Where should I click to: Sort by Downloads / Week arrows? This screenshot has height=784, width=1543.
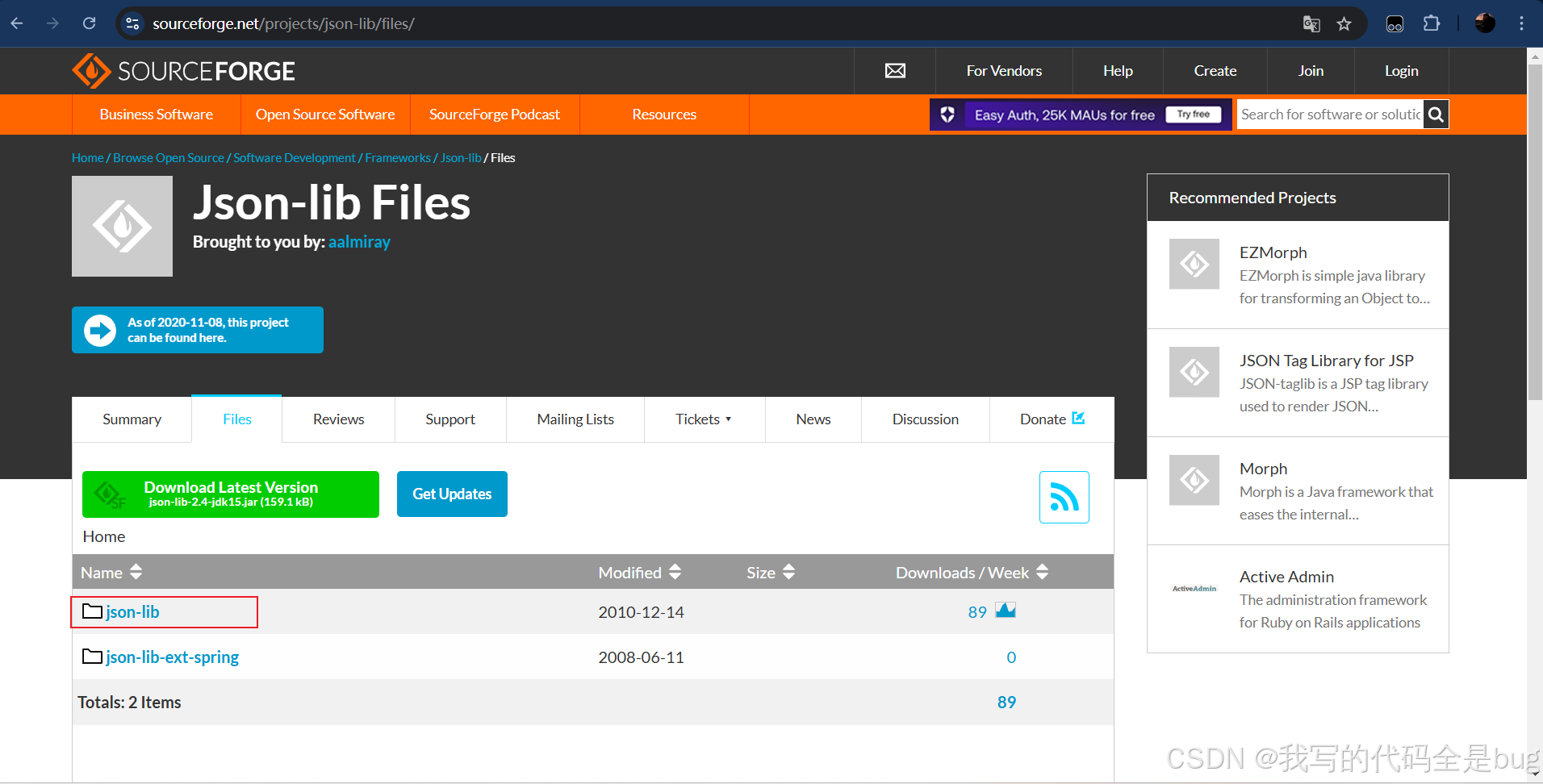(x=1042, y=572)
